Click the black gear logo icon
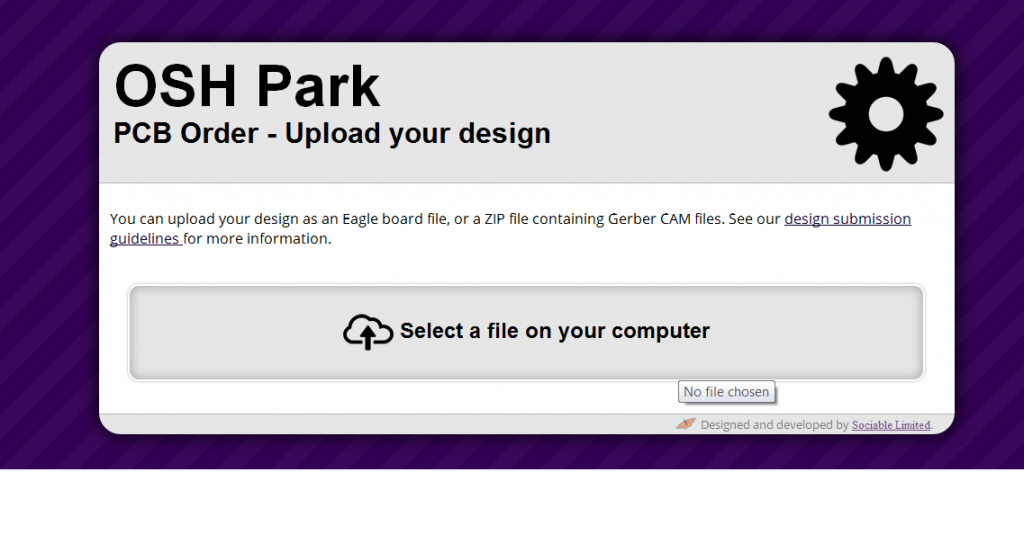Viewport: 1024px width, 552px height. coord(886,114)
